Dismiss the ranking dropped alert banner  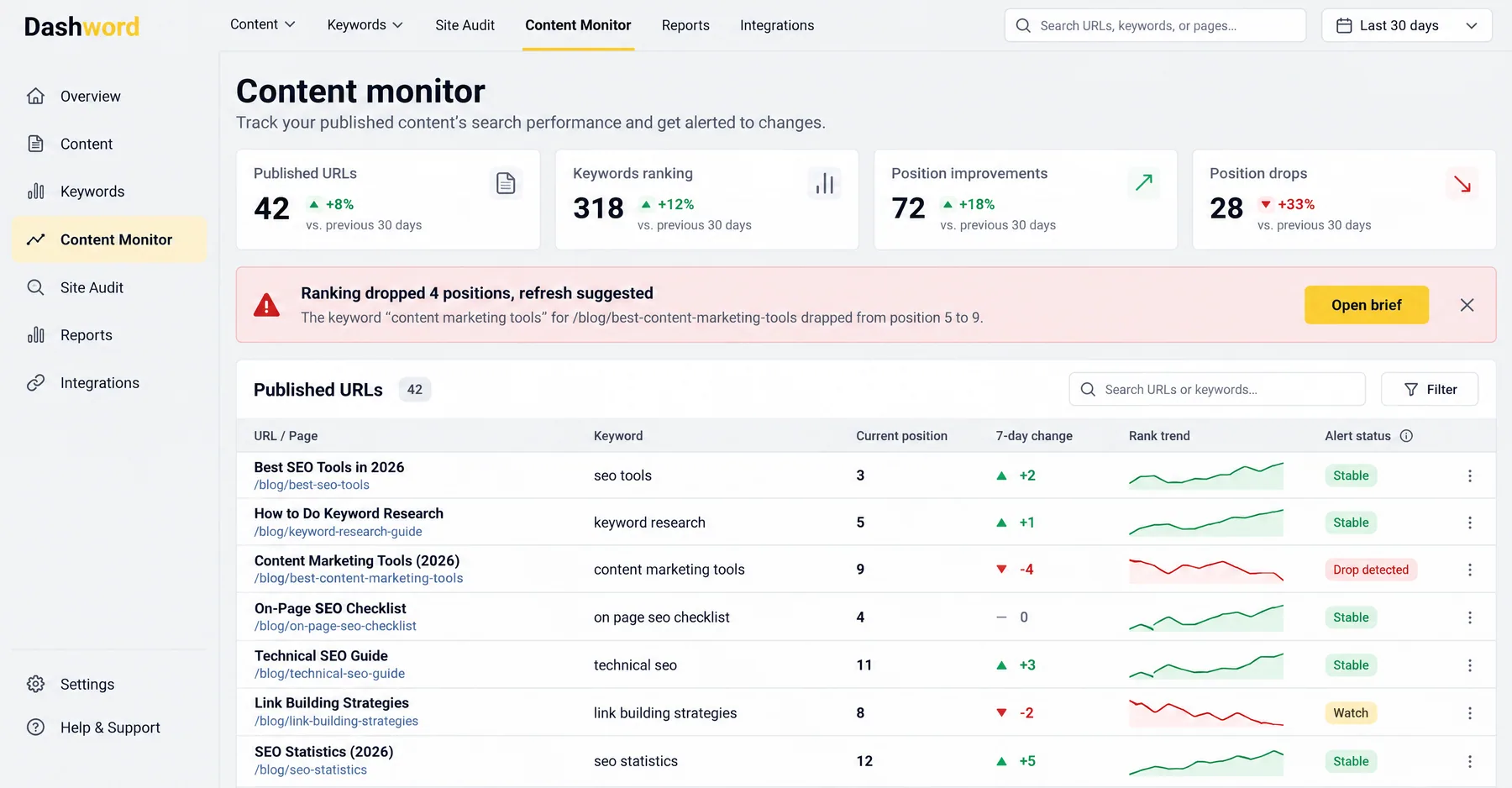[1467, 305]
